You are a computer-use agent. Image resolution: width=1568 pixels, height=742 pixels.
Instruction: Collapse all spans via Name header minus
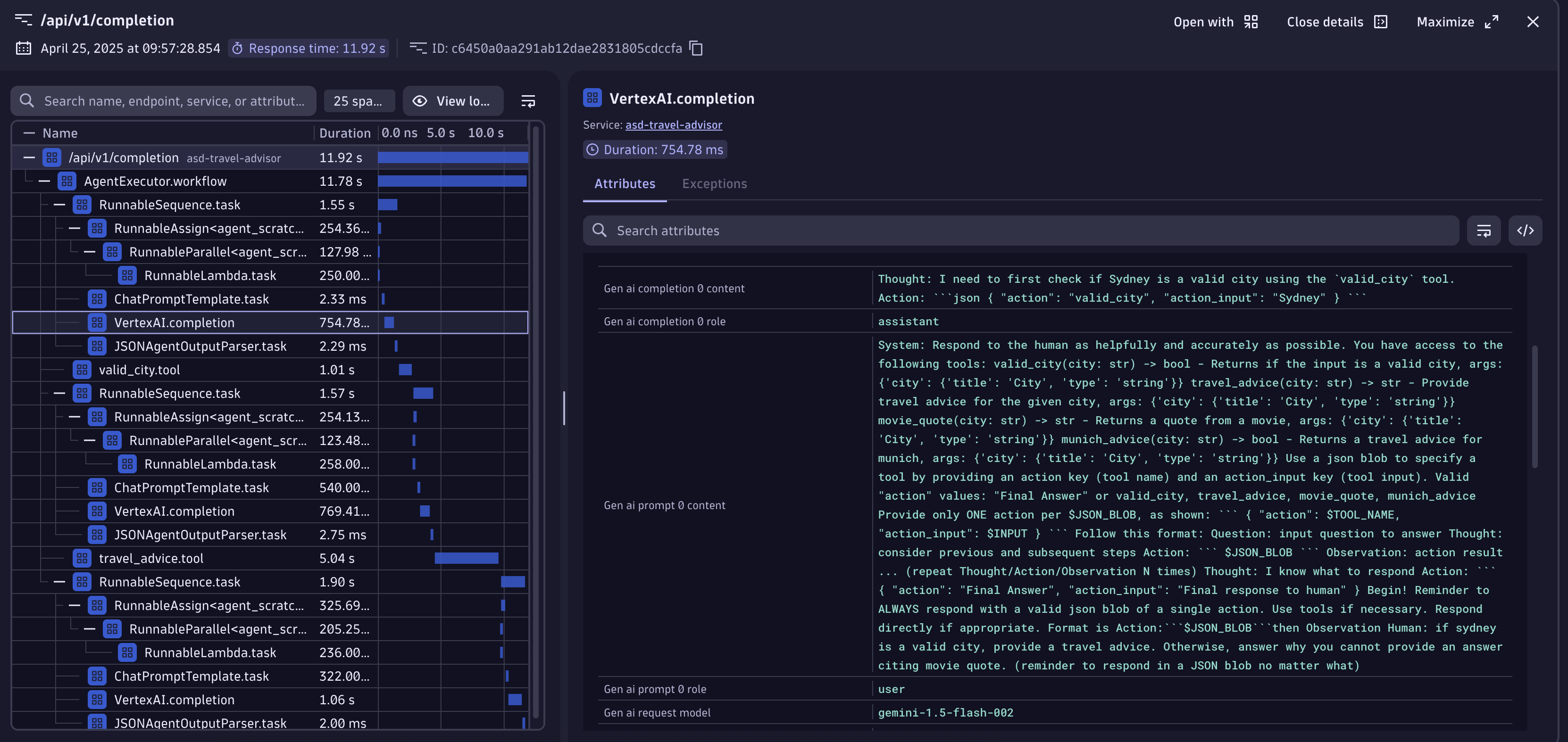click(x=29, y=133)
